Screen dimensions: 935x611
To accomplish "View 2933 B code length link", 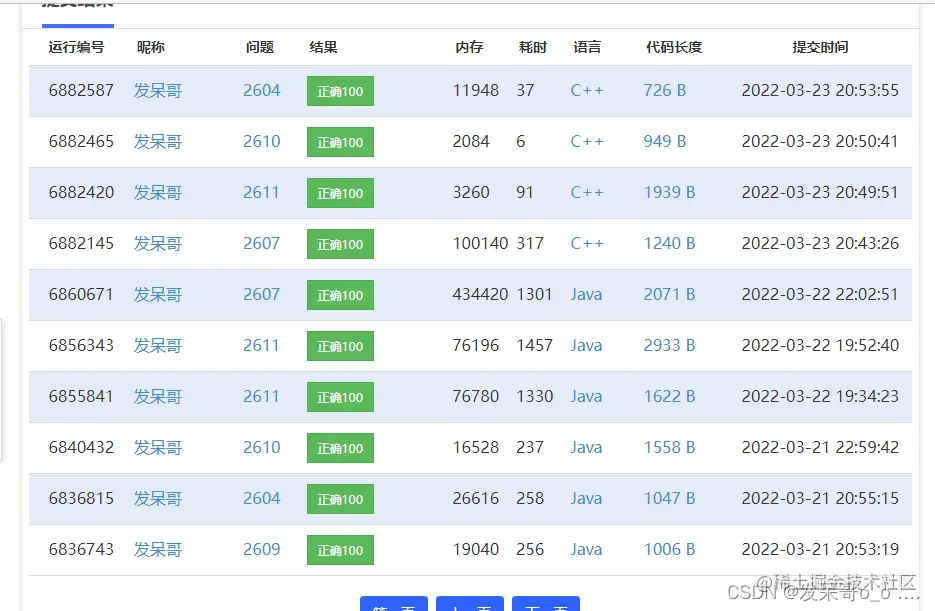I will click(669, 346).
